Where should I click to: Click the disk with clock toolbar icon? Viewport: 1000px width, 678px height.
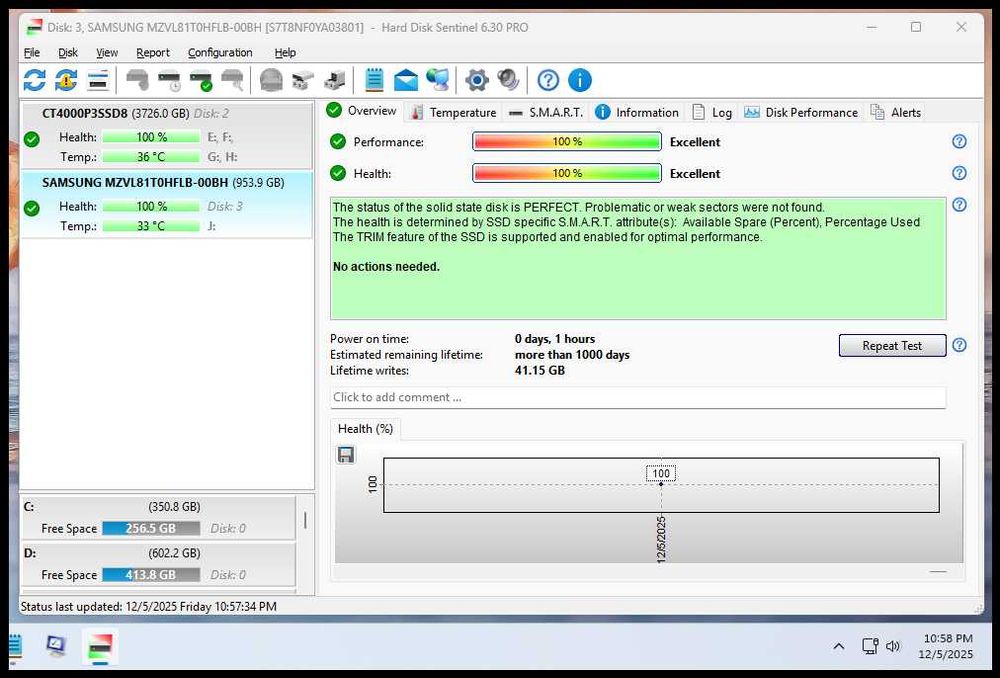point(169,80)
